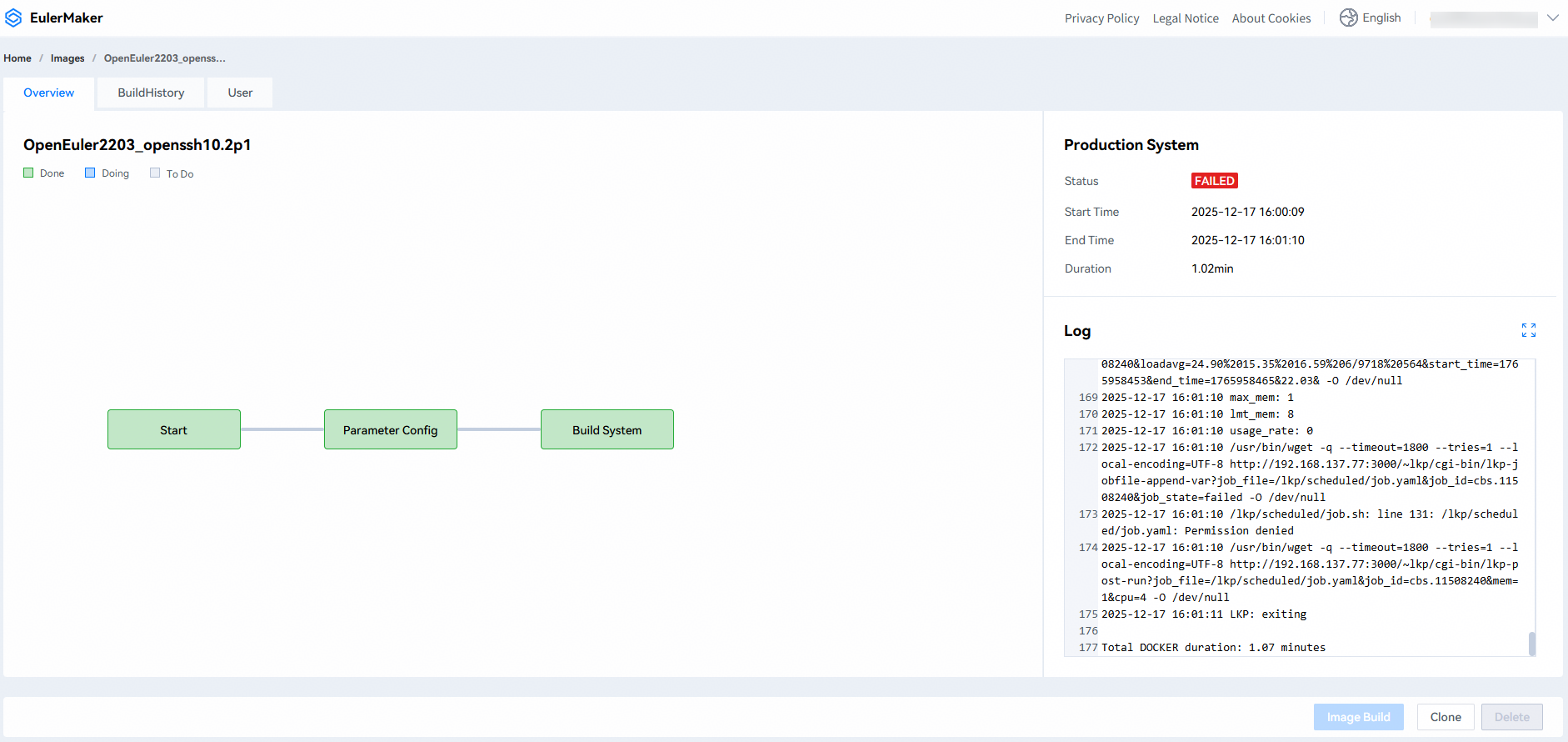
Task: Click the blue Doing legend swatch
Action: (90, 173)
